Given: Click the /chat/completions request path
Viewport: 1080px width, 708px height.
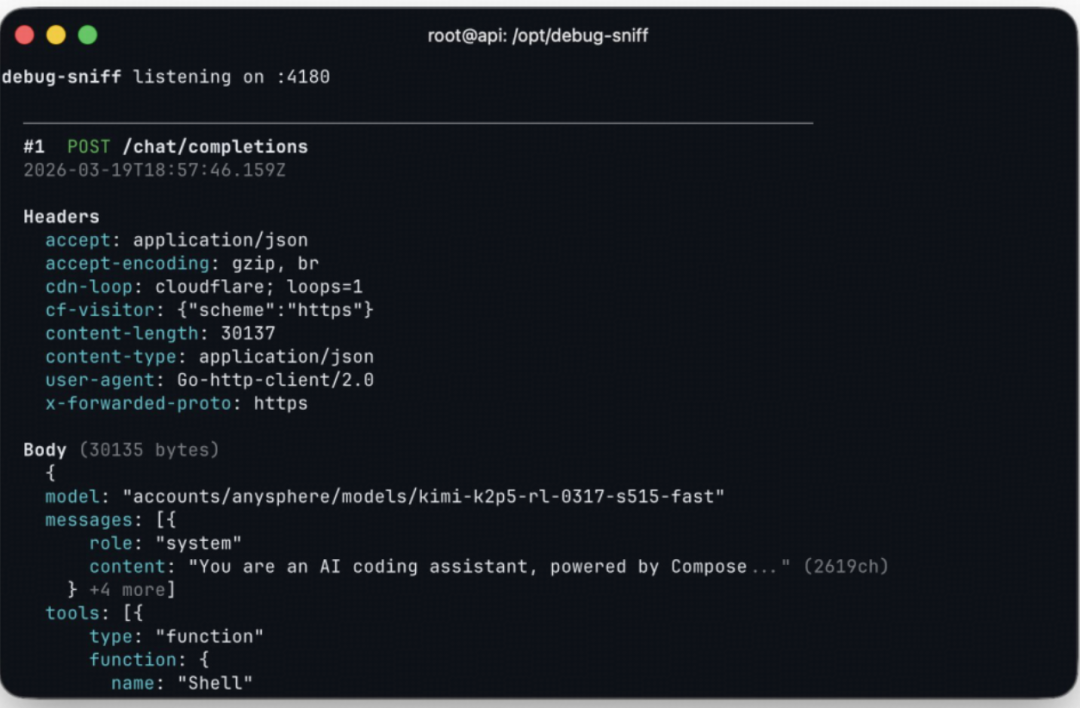Looking at the screenshot, I should 215,147.
